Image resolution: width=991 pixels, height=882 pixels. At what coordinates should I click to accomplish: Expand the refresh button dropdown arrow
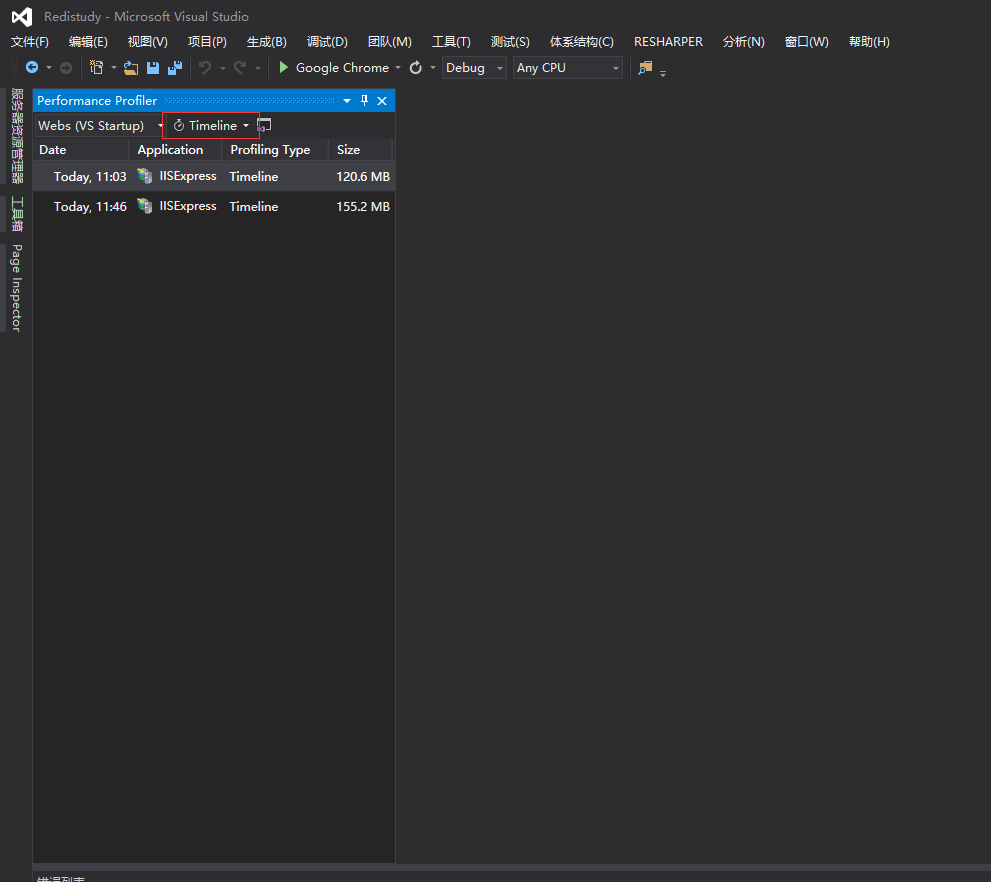tap(433, 68)
